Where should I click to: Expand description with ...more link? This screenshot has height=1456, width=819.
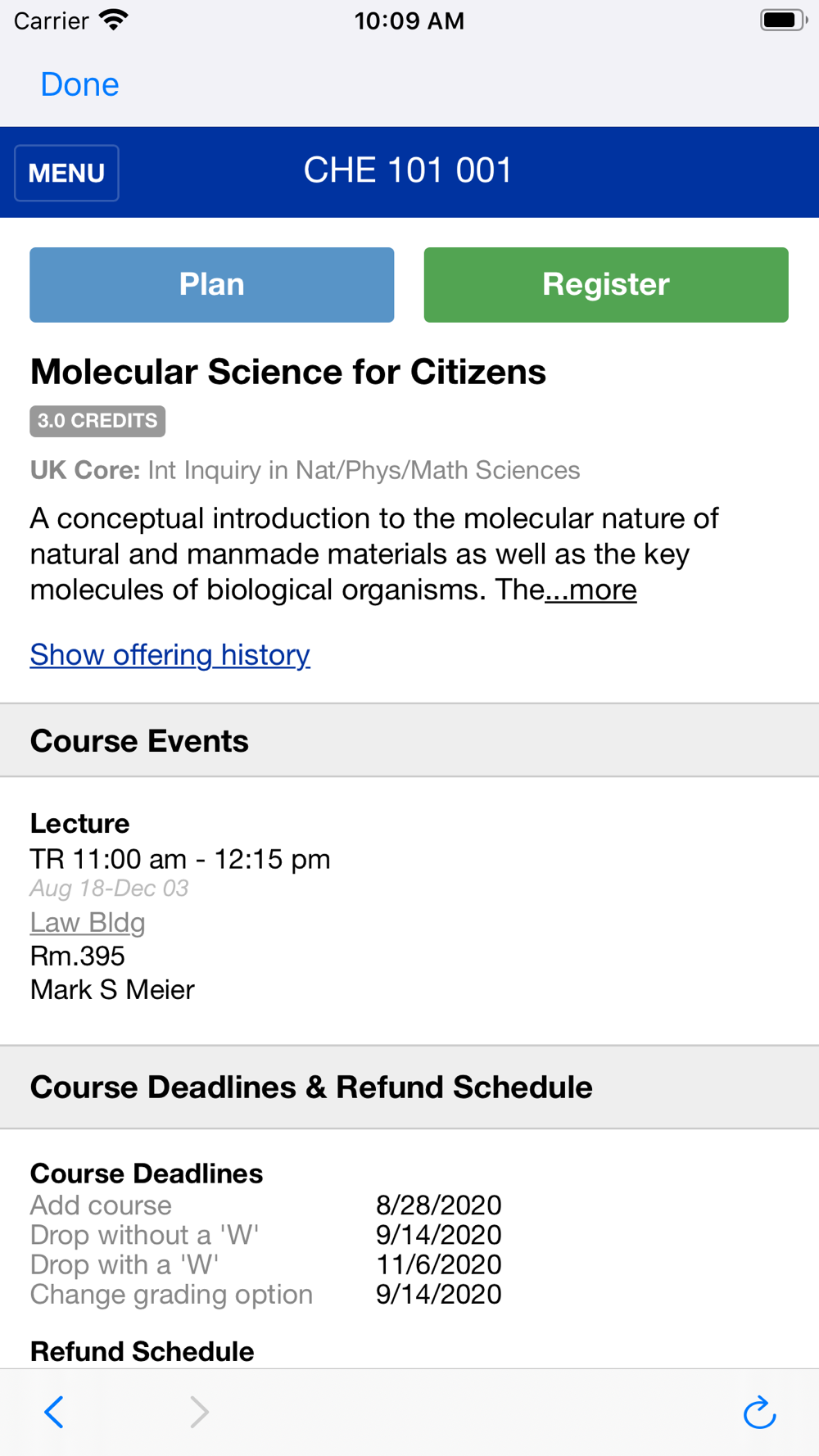click(591, 590)
